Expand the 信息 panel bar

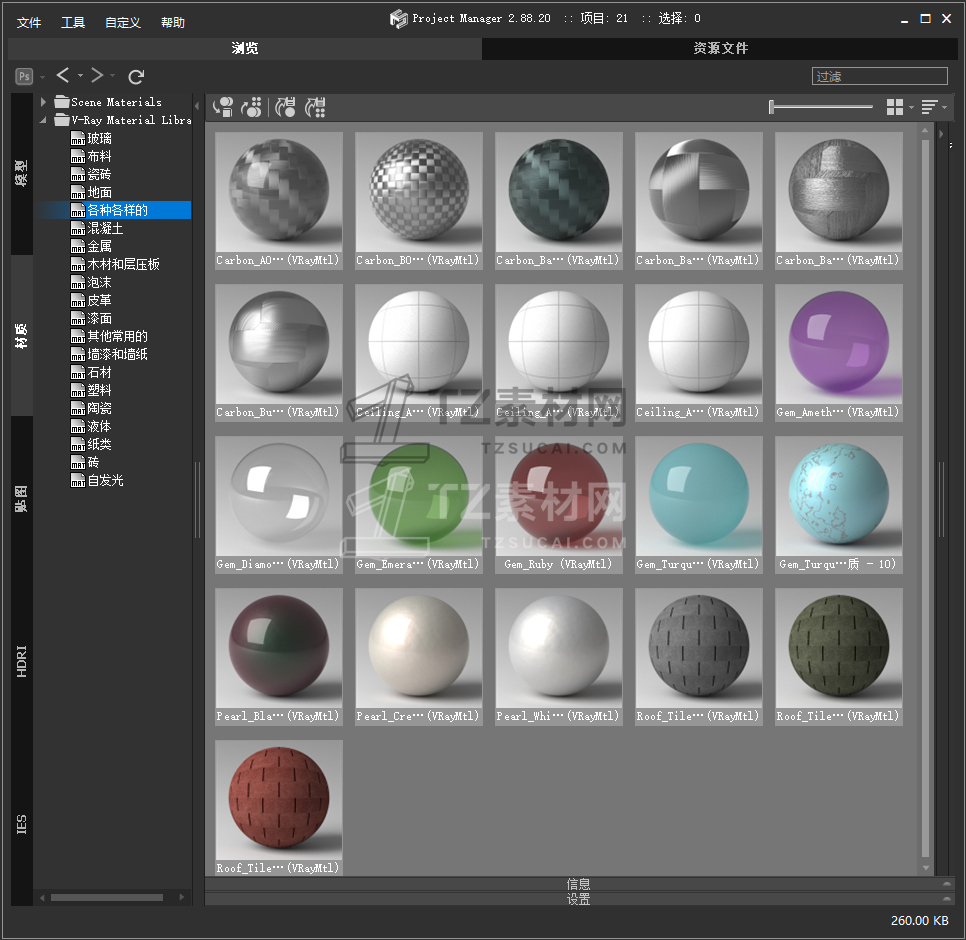click(578, 884)
